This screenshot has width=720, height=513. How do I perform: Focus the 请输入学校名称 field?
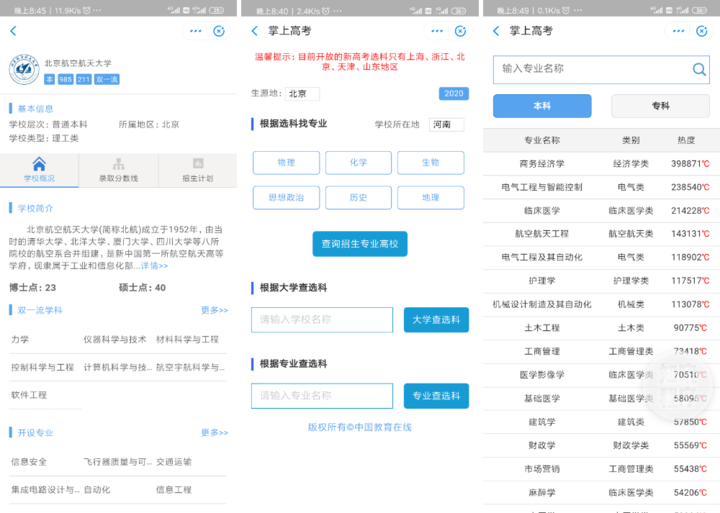point(322,320)
